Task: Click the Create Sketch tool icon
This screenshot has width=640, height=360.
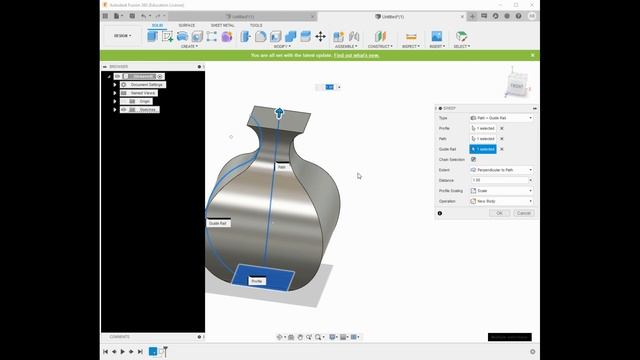Action: (x=167, y=36)
